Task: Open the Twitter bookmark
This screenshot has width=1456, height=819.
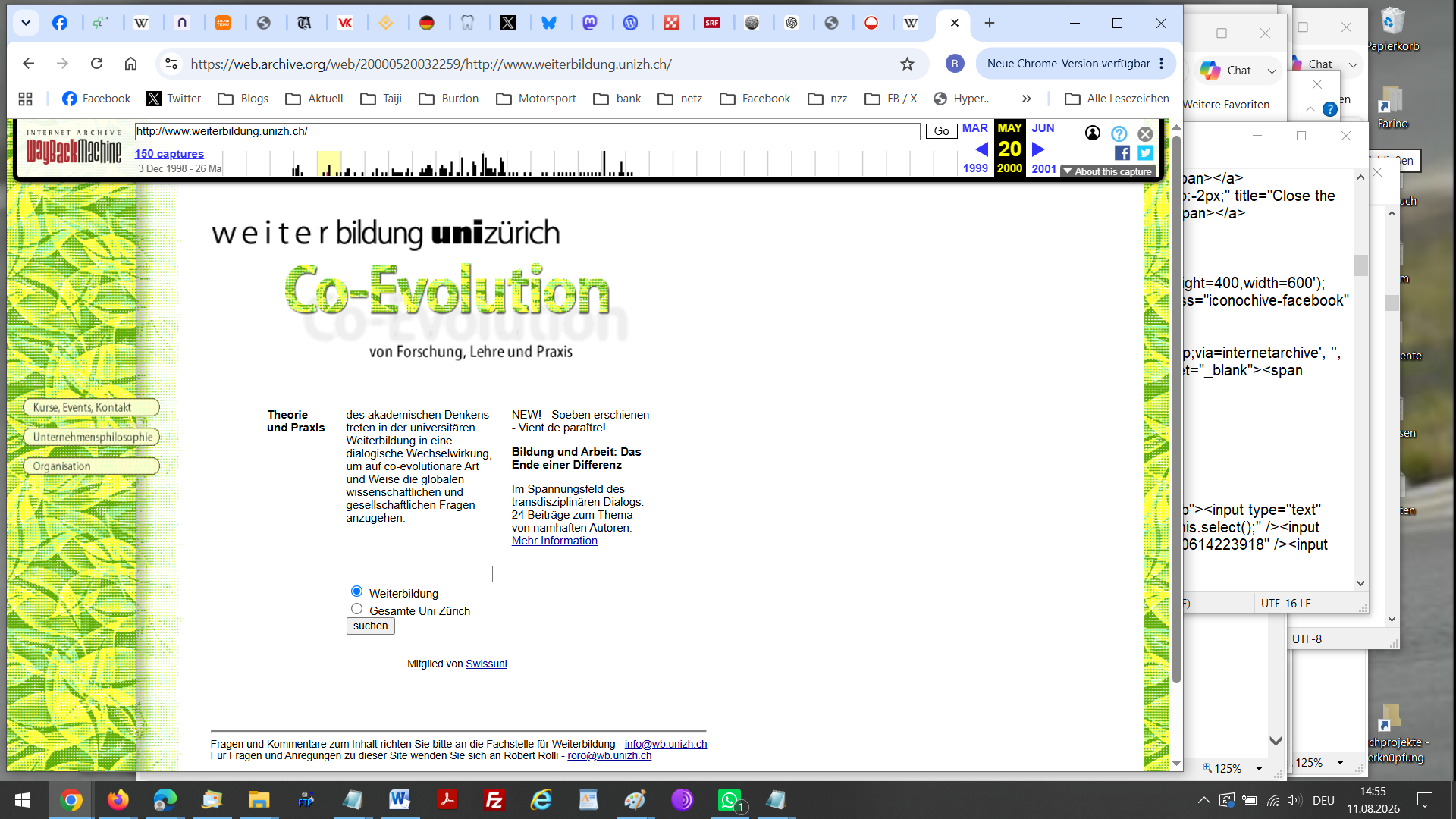Action: pos(174,99)
